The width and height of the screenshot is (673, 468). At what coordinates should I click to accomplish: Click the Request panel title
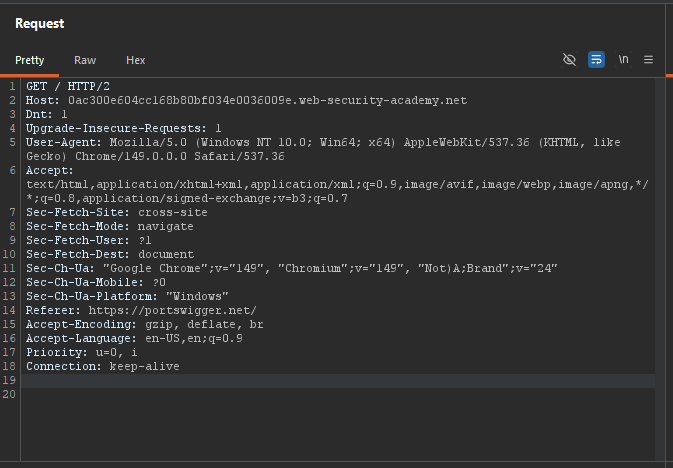(39, 23)
